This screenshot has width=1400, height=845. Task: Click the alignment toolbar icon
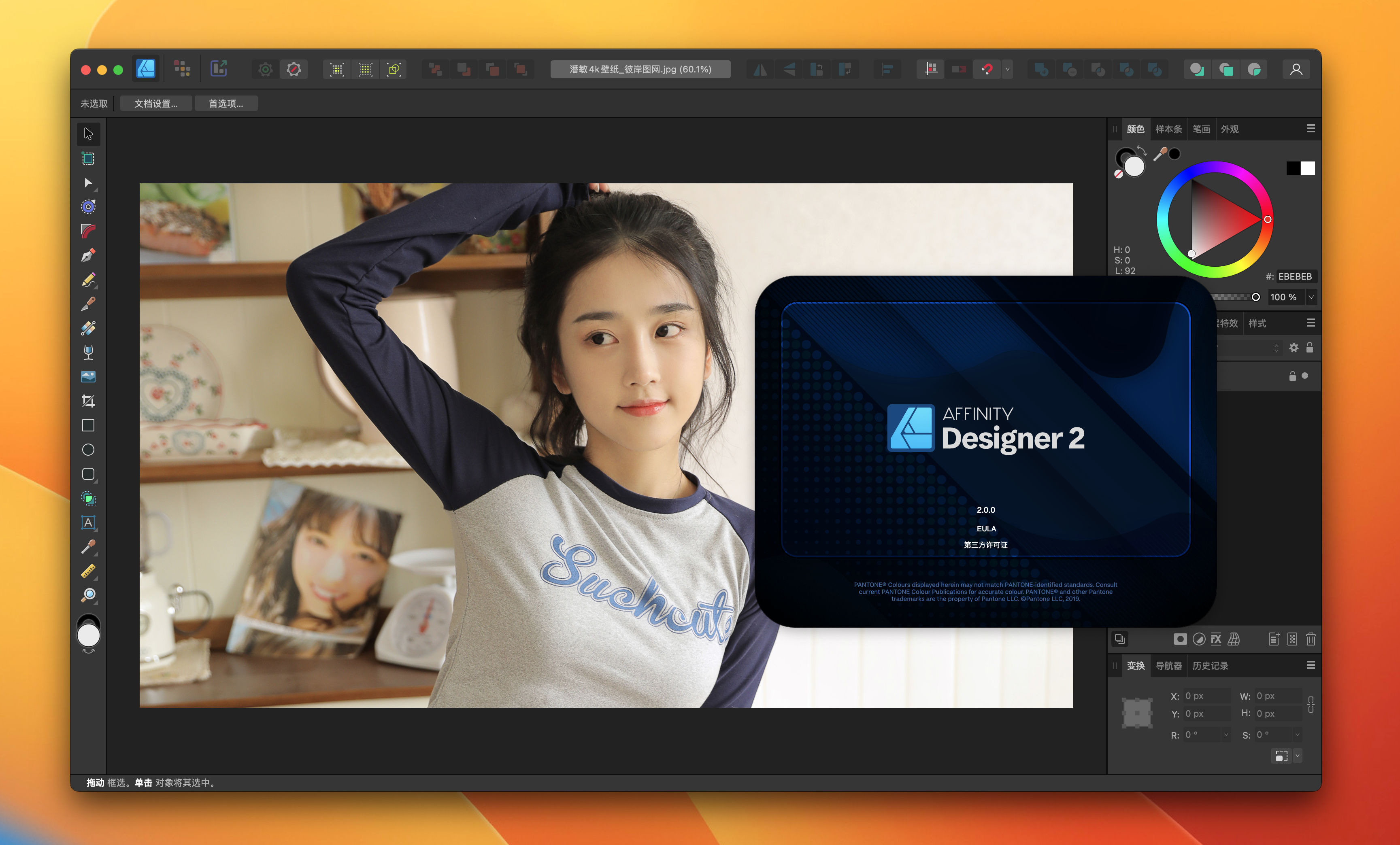(x=887, y=70)
